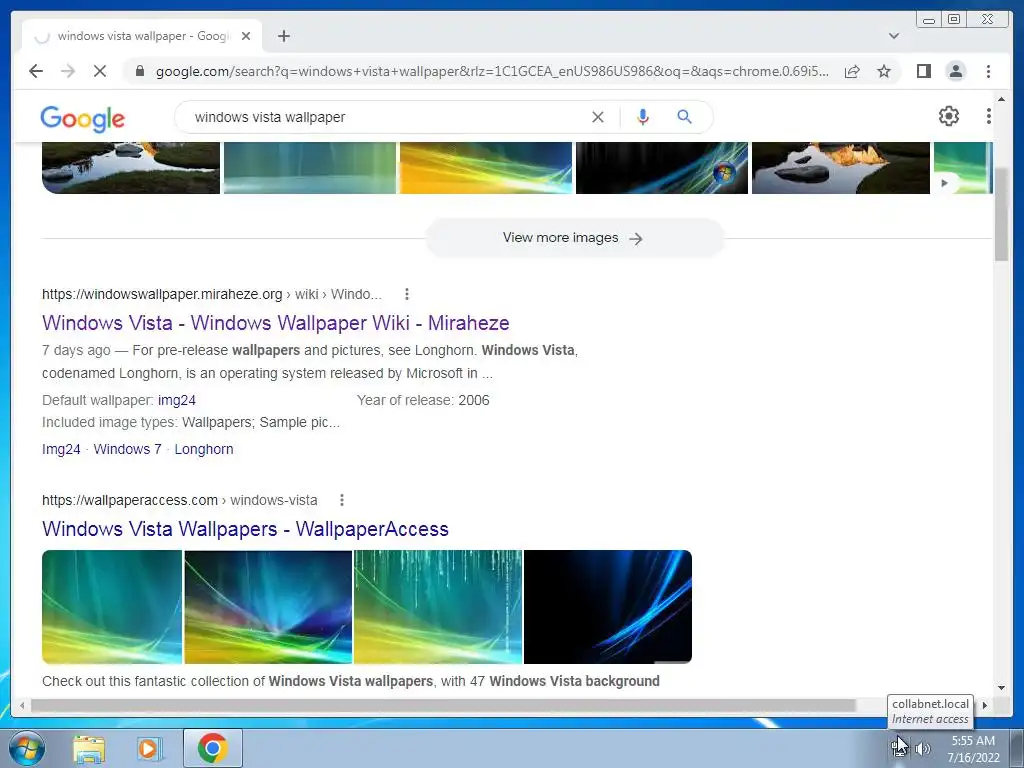Click the horizontal scrollbar right arrow
Image resolution: width=1024 pixels, height=768 pixels.
coord(985,705)
